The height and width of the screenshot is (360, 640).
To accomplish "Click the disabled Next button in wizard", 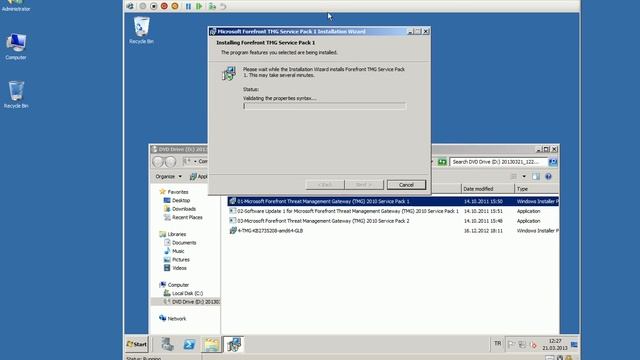I will (x=364, y=185).
